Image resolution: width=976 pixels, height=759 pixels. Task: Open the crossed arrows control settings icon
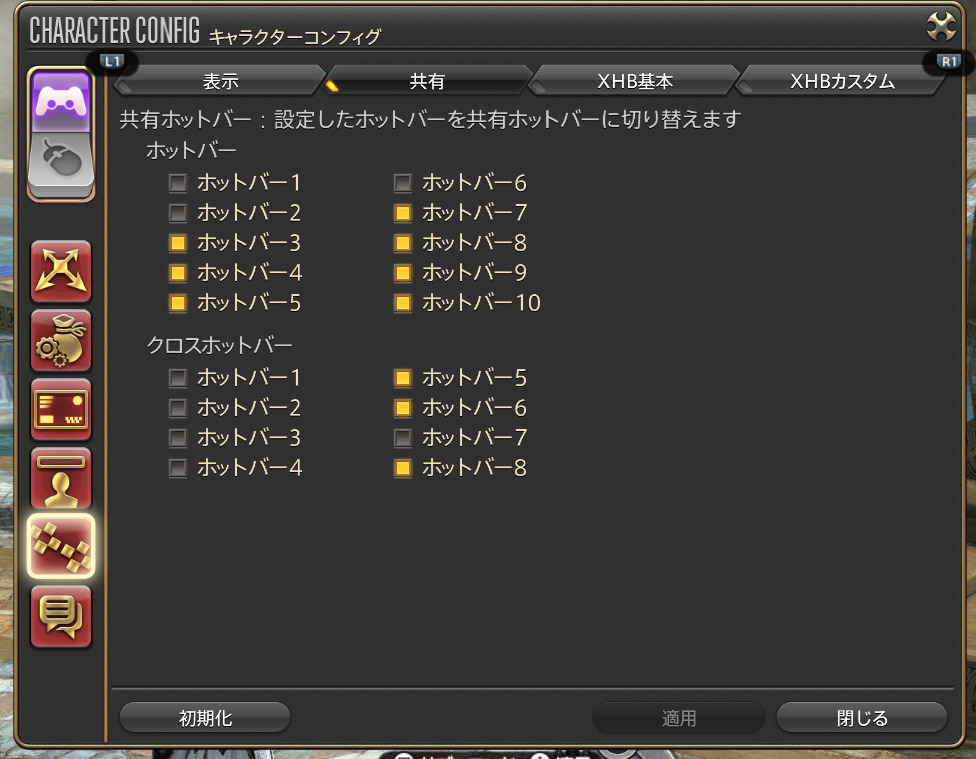point(61,271)
